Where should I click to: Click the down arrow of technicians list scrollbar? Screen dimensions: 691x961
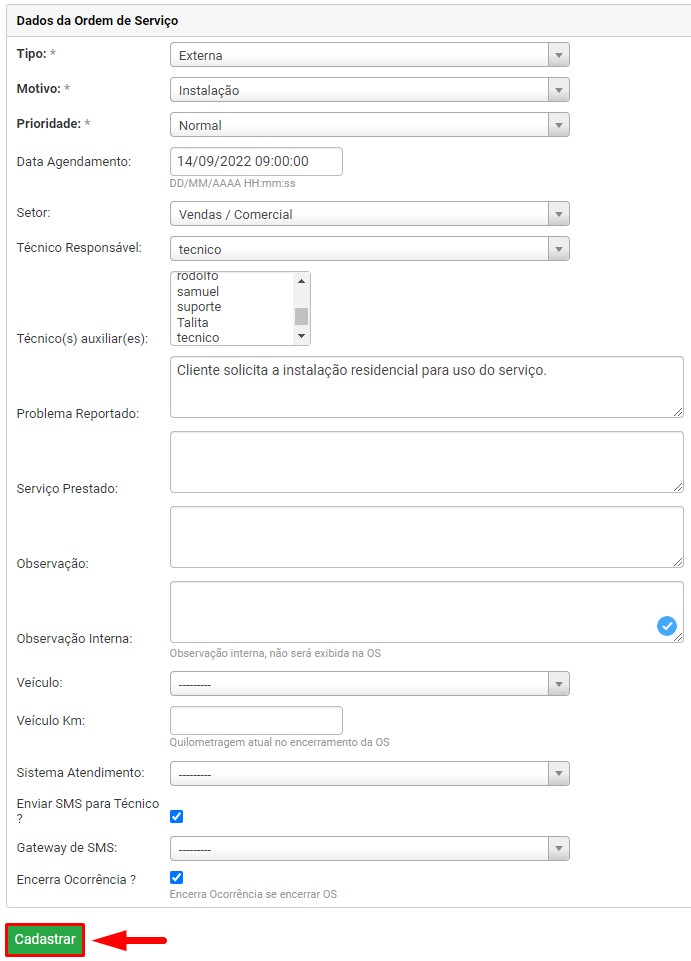[x=301, y=336]
